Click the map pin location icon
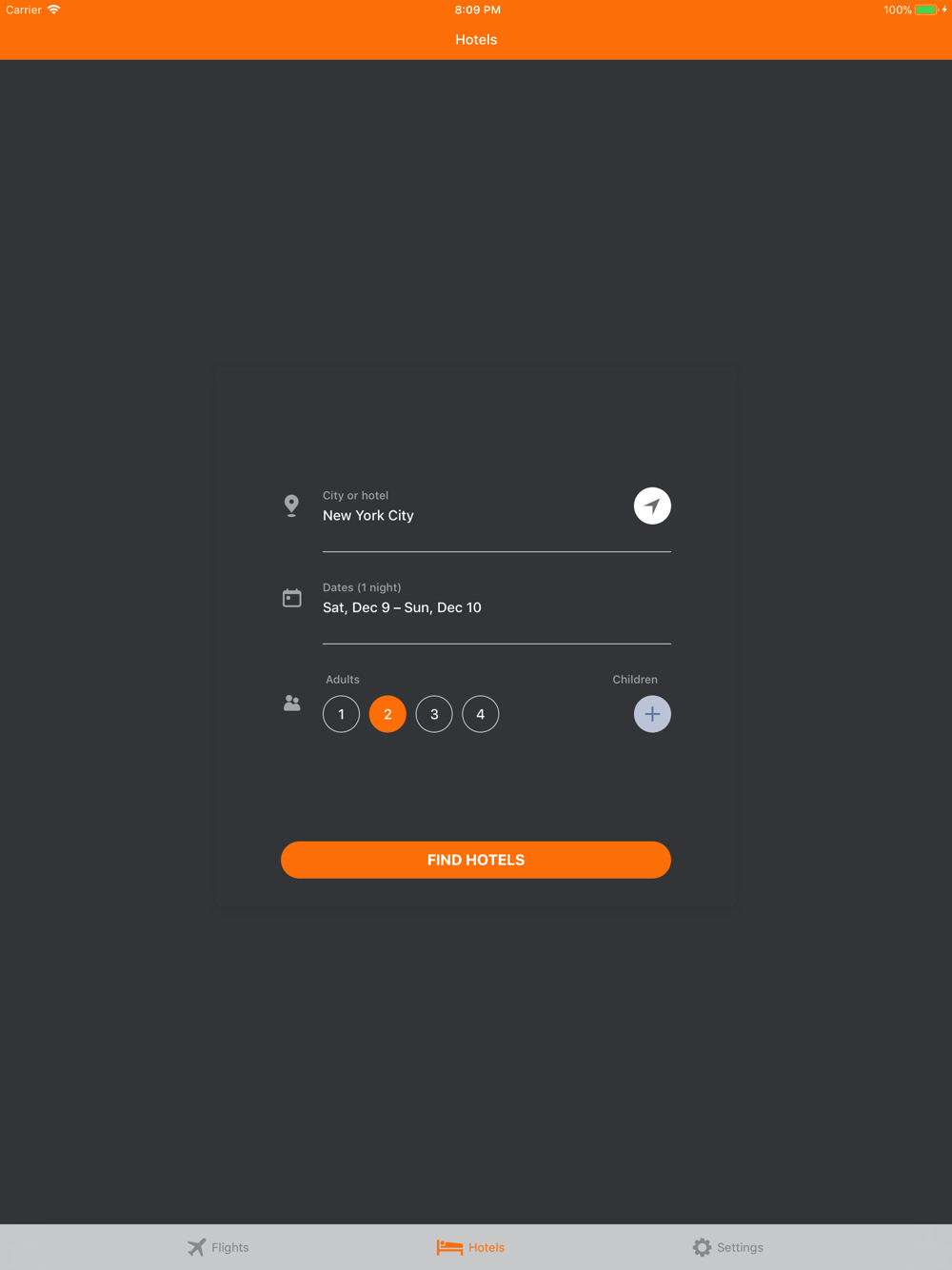Image resolution: width=952 pixels, height=1270 pixels. (291, 506)
